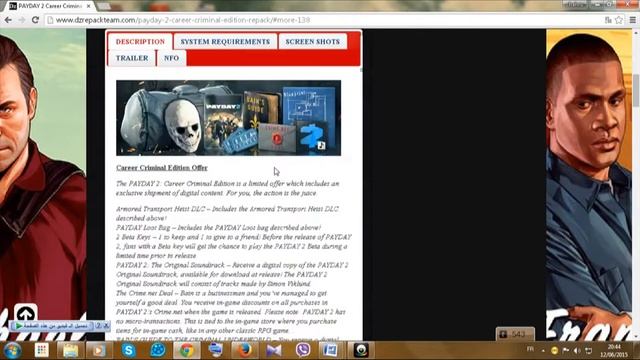Image resolution: width=640 pixels, height=360 pixels.
Task: Launch Firefox from the taskbar
Action: [244, 350]
